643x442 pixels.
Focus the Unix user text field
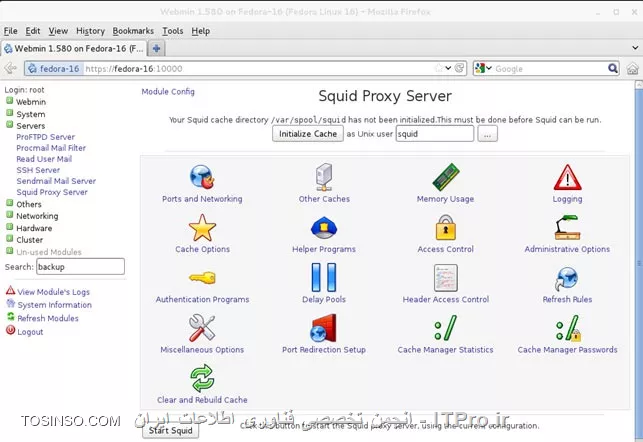click(x=435, y=134)
